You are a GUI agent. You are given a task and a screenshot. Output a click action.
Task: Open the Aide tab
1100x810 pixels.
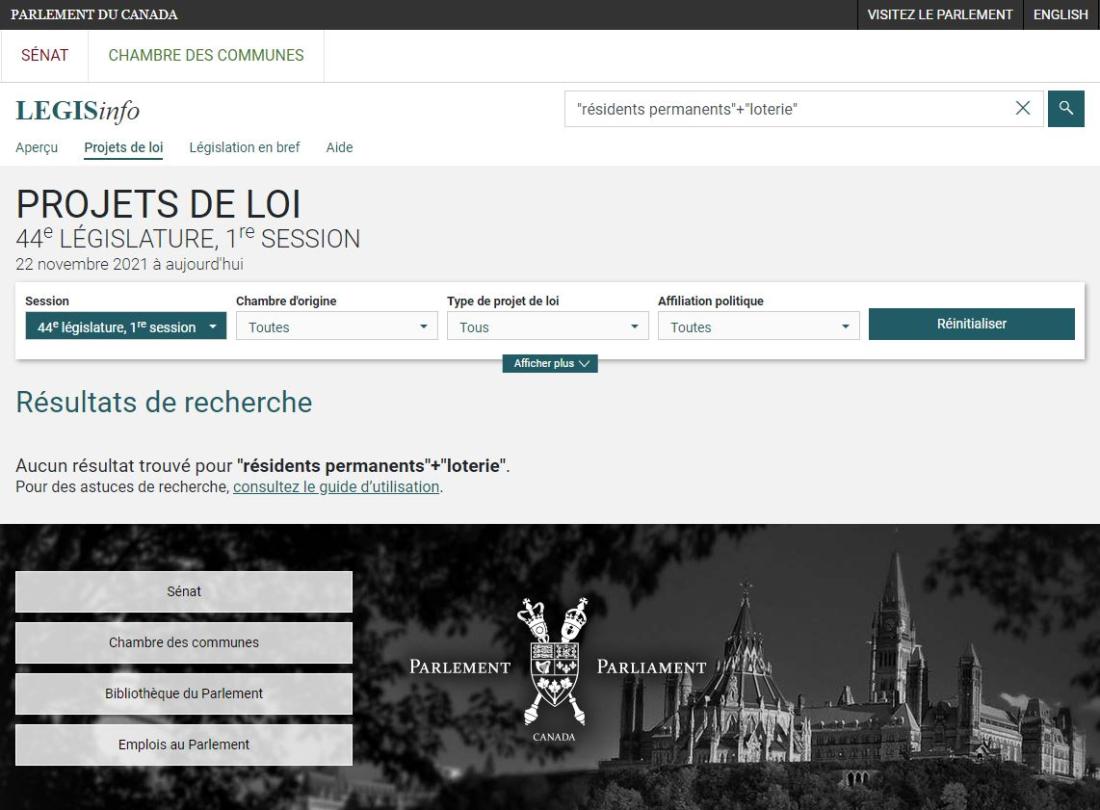340,147
